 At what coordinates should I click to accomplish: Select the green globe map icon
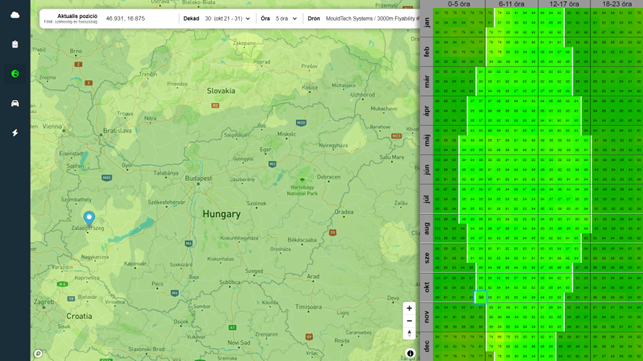pos(15,74)
